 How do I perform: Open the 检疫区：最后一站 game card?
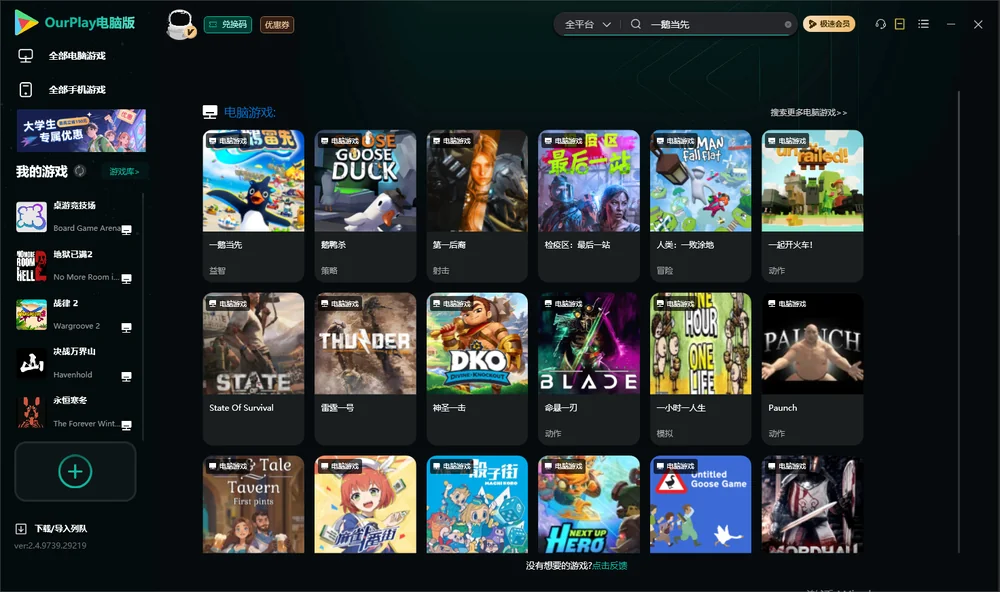tap(589, 205)
